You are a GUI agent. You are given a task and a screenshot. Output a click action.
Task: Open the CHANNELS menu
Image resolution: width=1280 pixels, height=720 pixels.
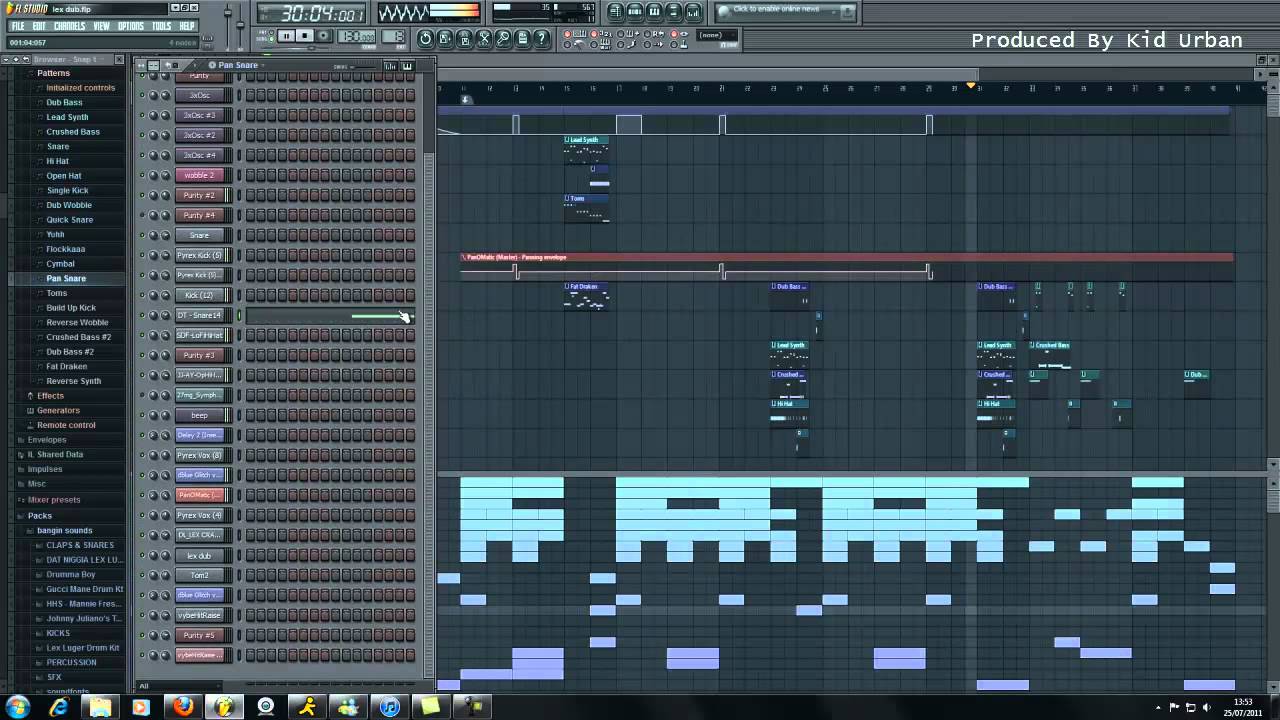[x=69, y=26]
